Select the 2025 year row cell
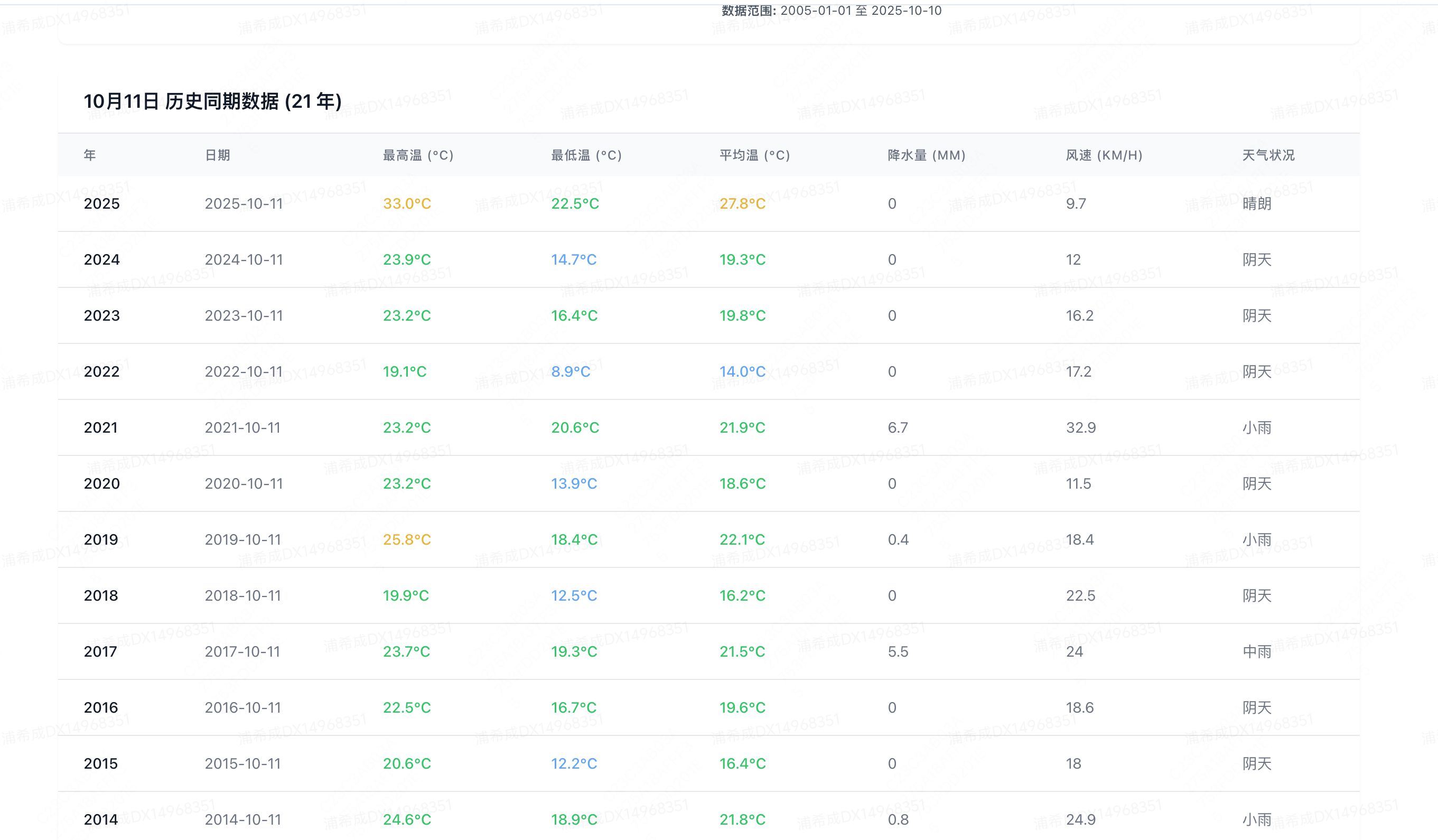The image size is (1438, 840). click(x=101, y=204)
